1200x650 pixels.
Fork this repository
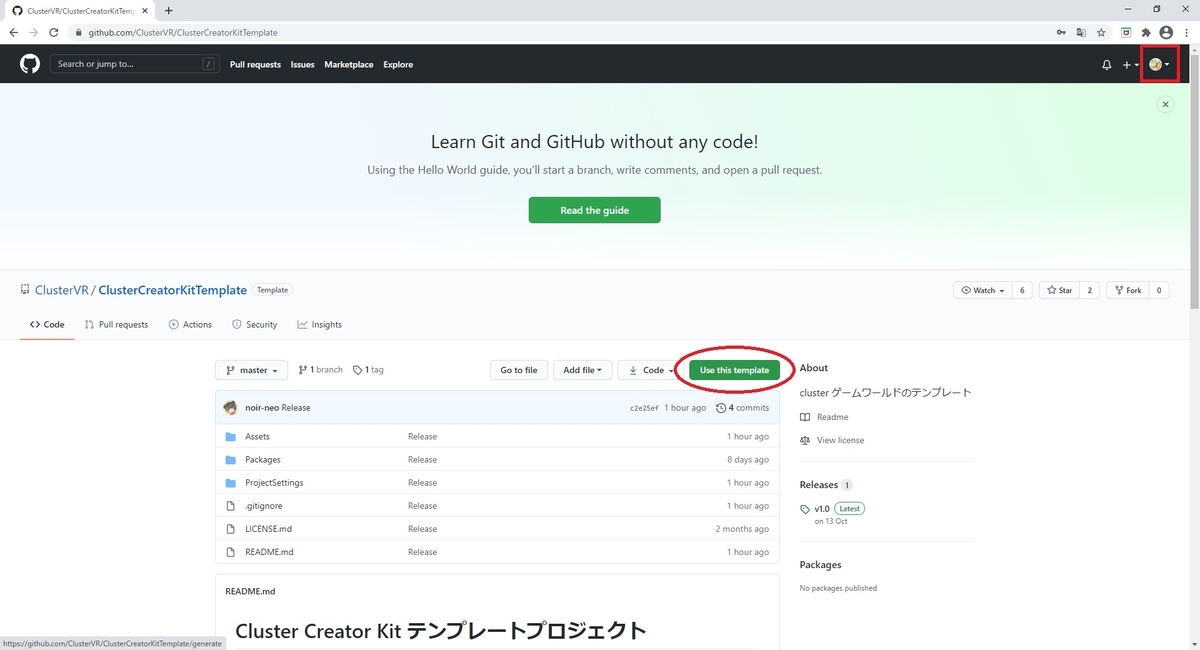click(x=1127, y=290)
